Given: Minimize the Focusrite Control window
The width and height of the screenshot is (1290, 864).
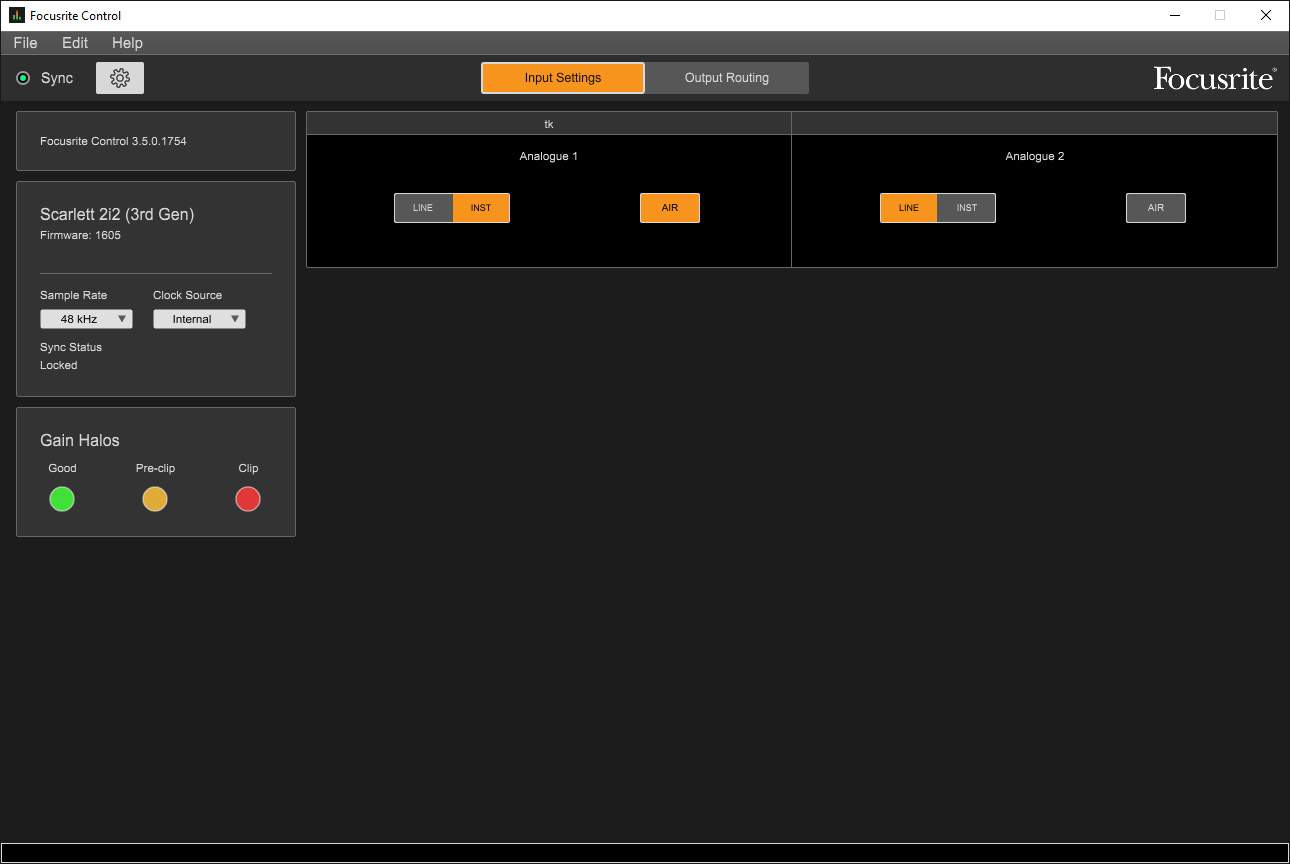Looking at the screenshot, I should 1174,15.
